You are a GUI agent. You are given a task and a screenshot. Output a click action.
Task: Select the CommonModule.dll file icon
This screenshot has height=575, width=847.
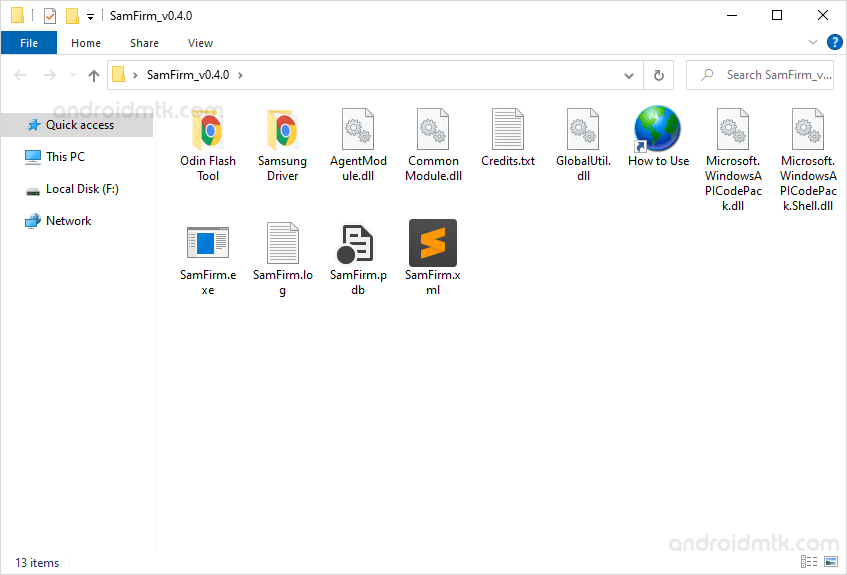pyautogui.click(x=433, y=129)
